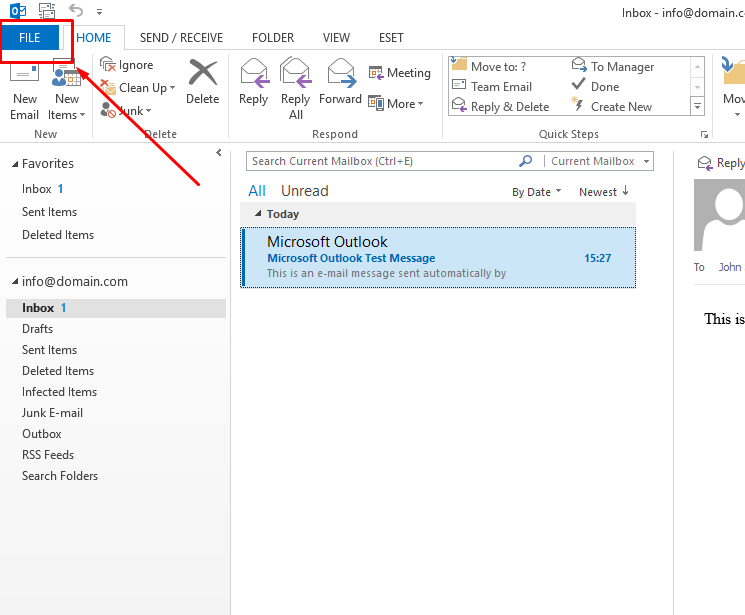Click the New Email icon
Image resolution: width=745 pixels, height=615 pixels.
click(x=24, y=76)
